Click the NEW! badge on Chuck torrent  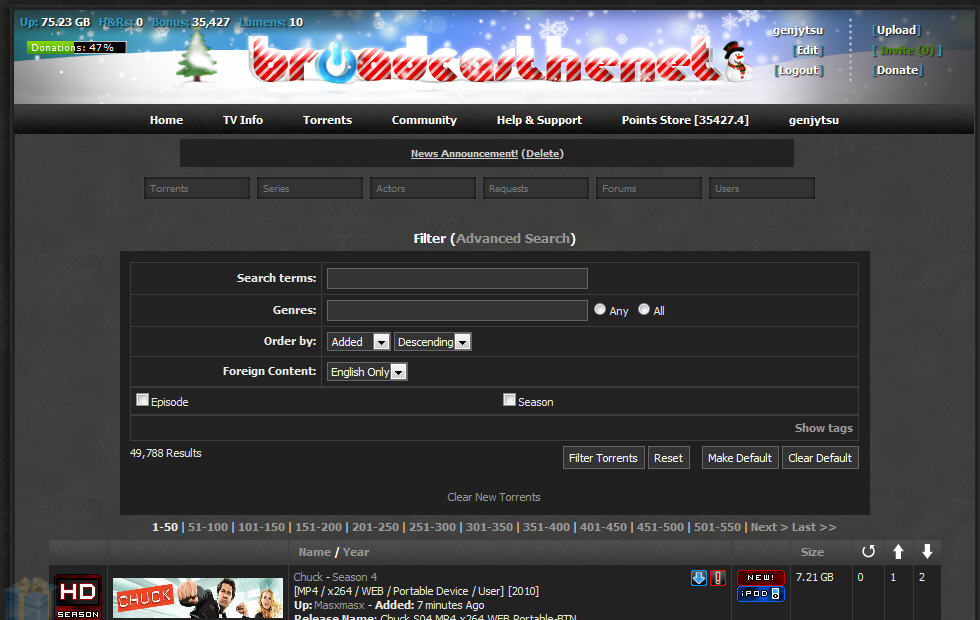tap(761, 578)
